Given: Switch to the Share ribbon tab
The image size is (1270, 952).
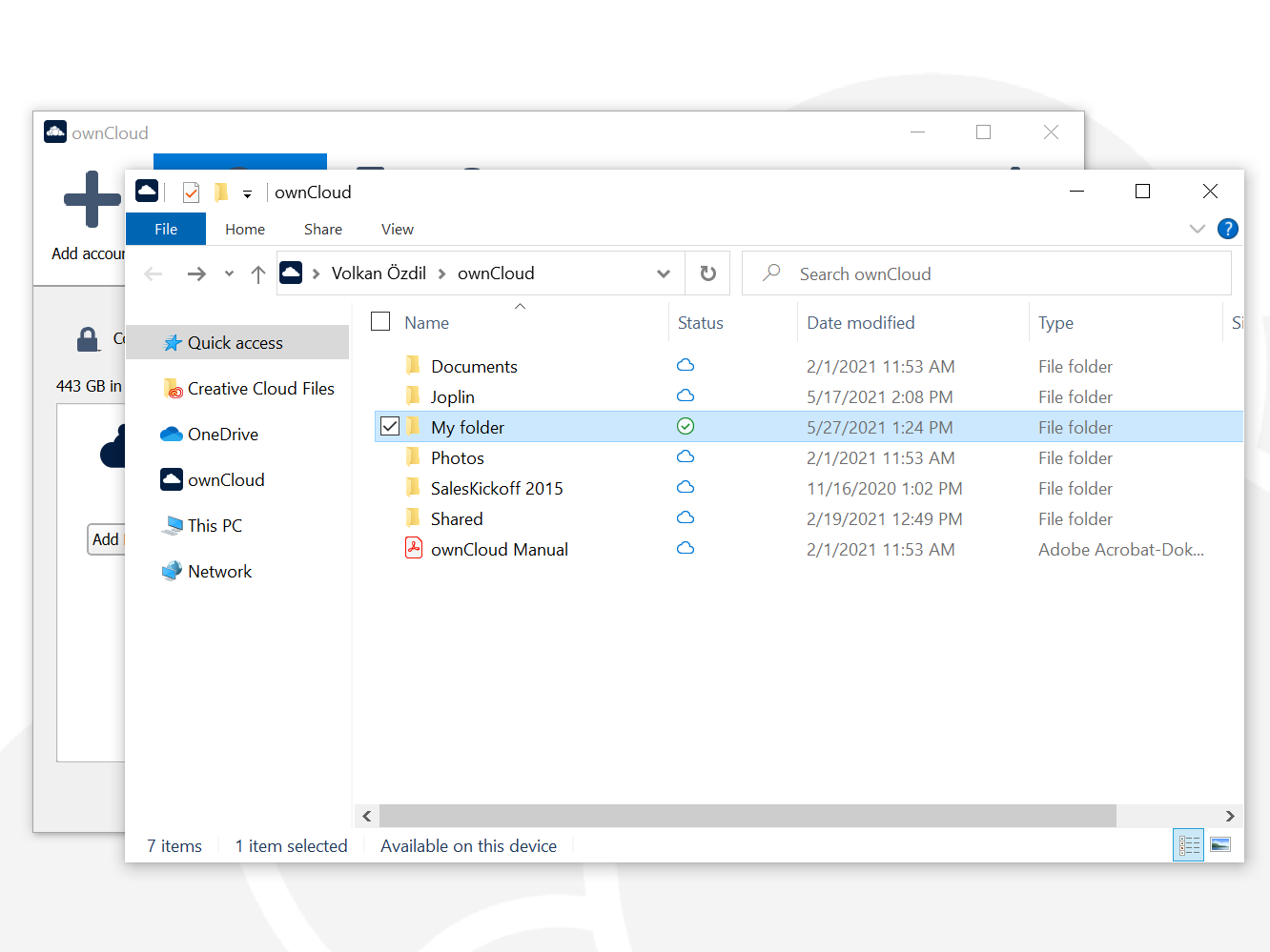Looking at the screenshot, I should (323, 229).
